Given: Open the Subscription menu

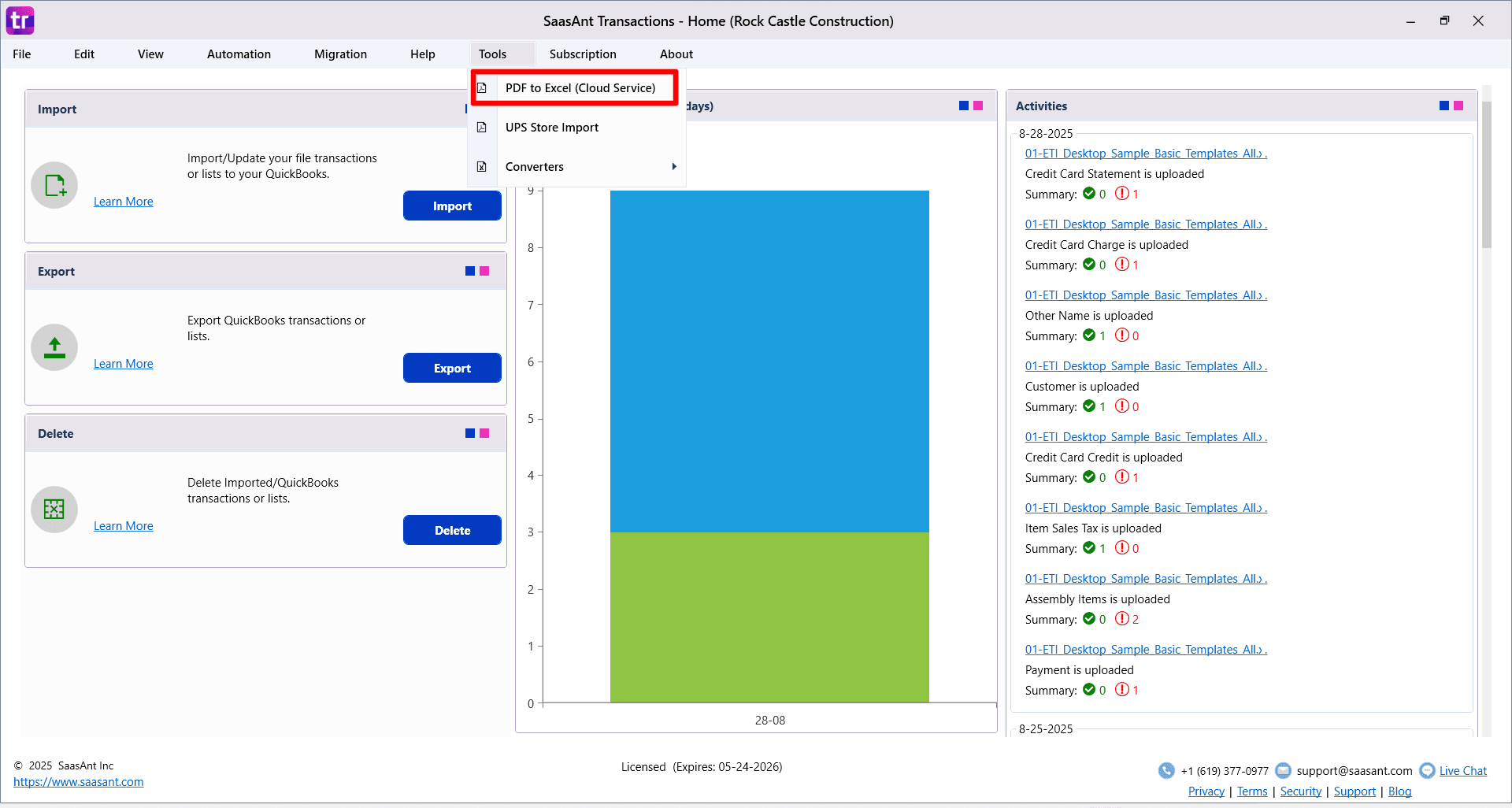Looking at the screenshot, I should 583,54.
